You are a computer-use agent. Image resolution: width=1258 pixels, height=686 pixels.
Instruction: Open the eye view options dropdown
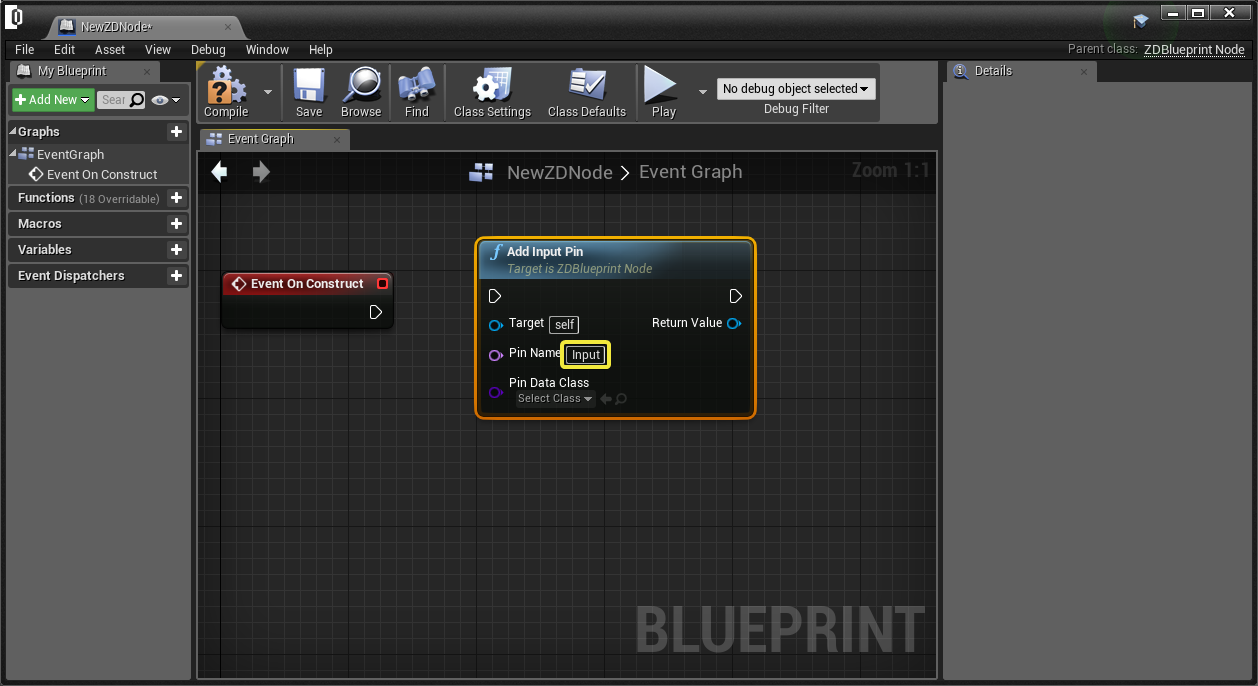(x=166, y=100)
